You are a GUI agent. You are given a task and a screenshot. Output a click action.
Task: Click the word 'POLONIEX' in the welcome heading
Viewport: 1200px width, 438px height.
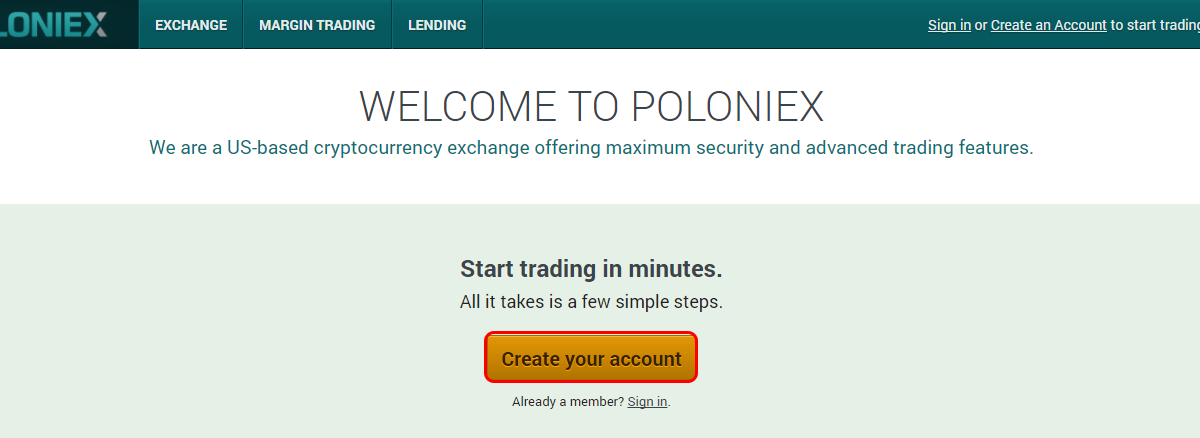(x=727, y=106)
